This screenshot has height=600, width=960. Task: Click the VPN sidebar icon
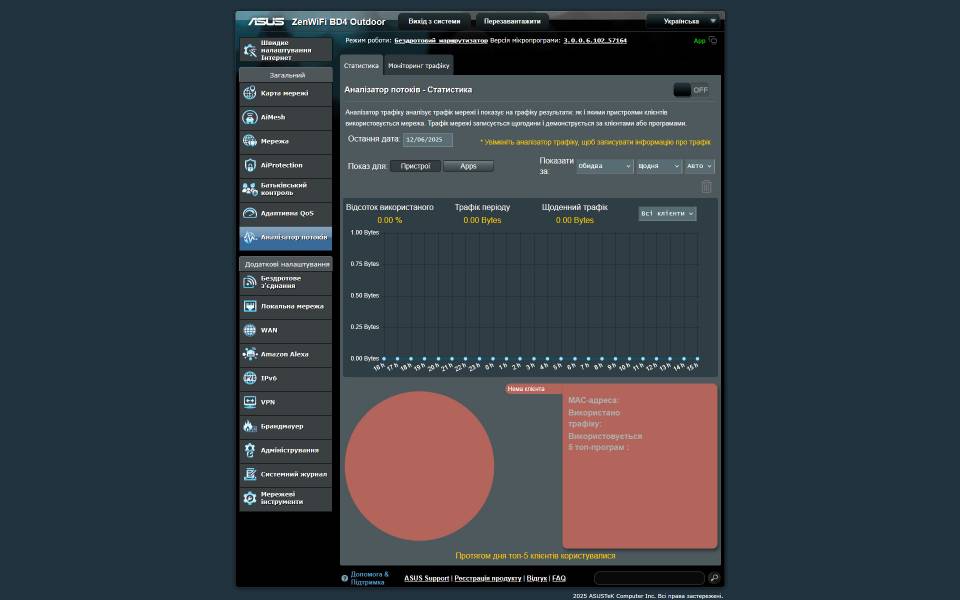point(250,402)
